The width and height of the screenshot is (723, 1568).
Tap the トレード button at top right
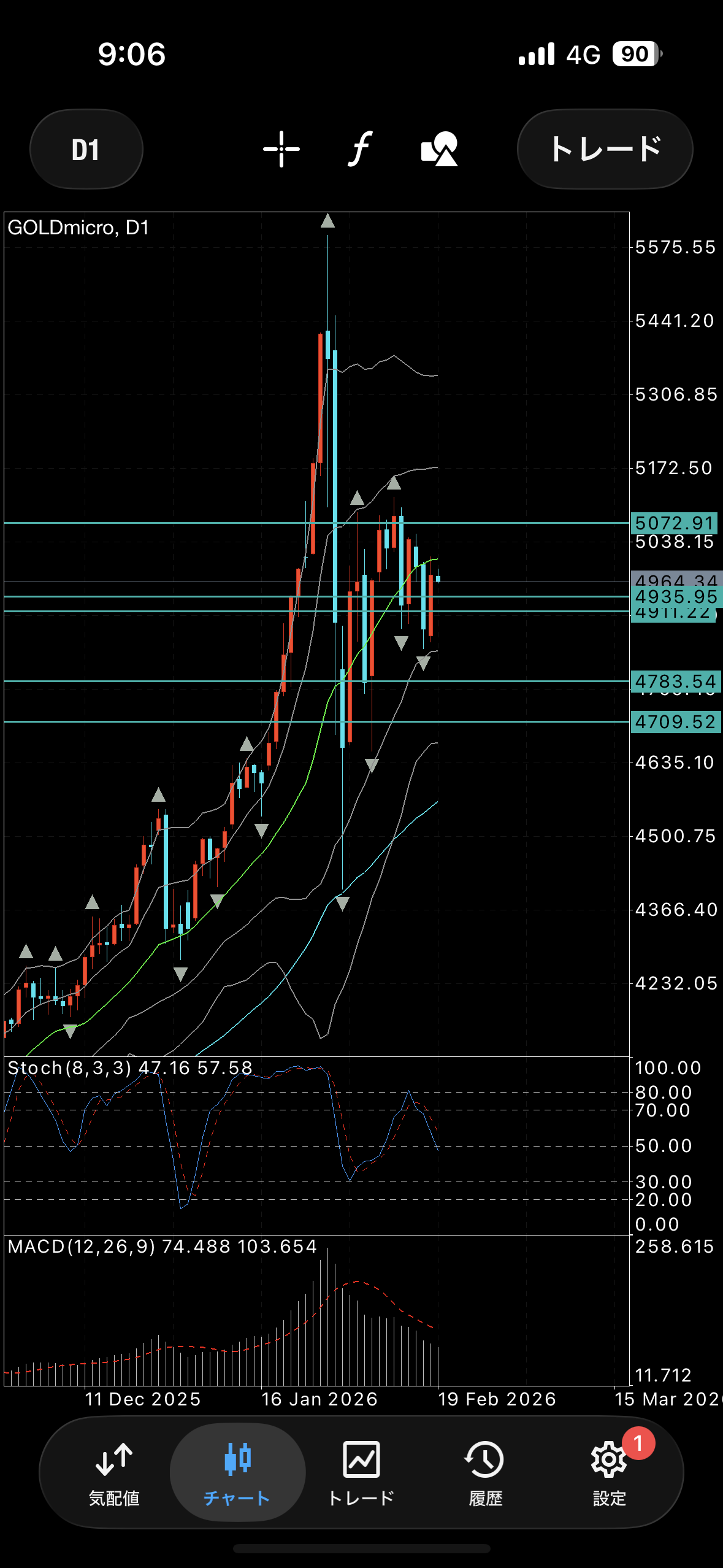(605, 149)
